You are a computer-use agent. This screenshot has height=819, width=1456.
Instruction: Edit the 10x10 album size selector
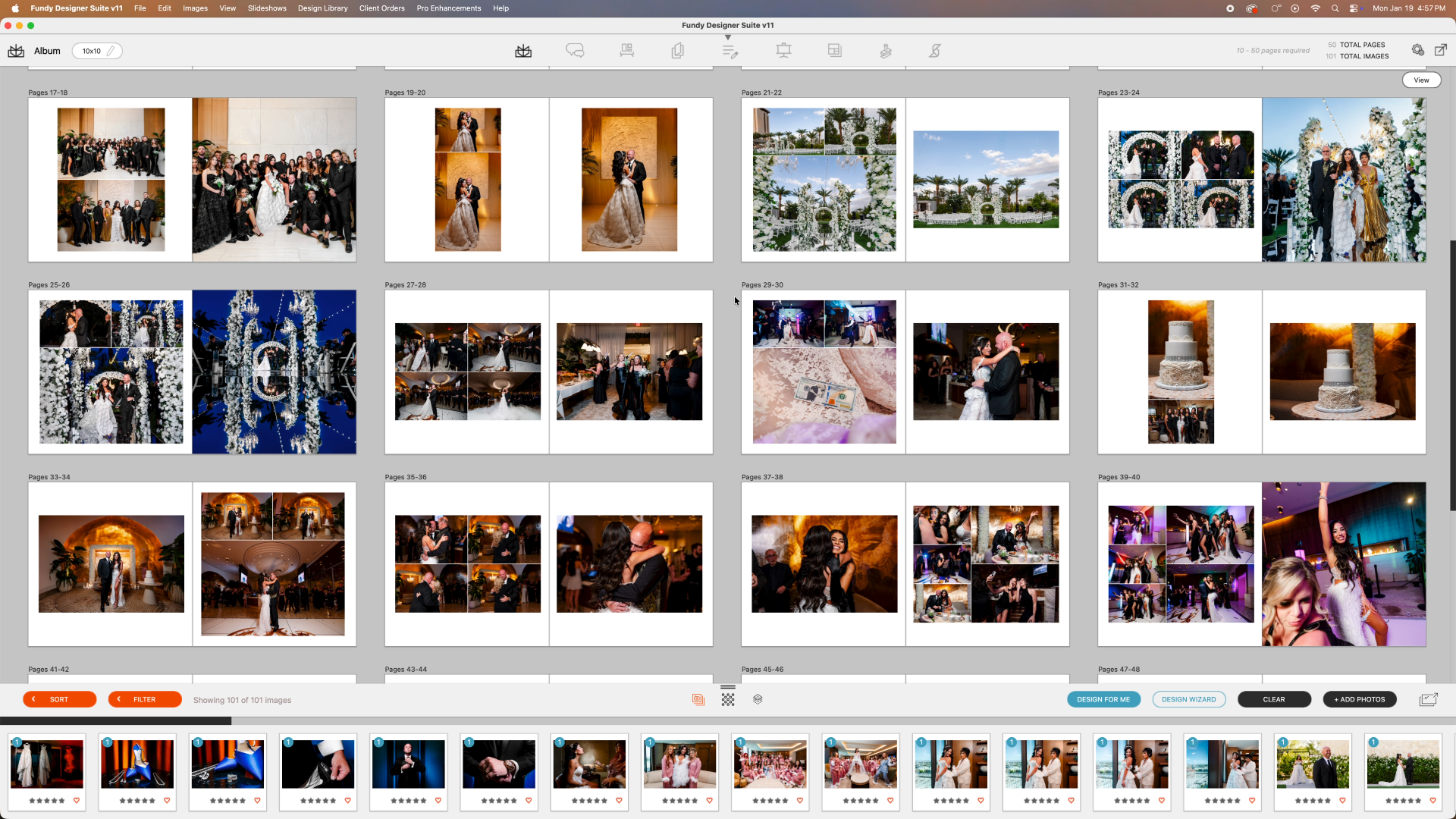97,51
